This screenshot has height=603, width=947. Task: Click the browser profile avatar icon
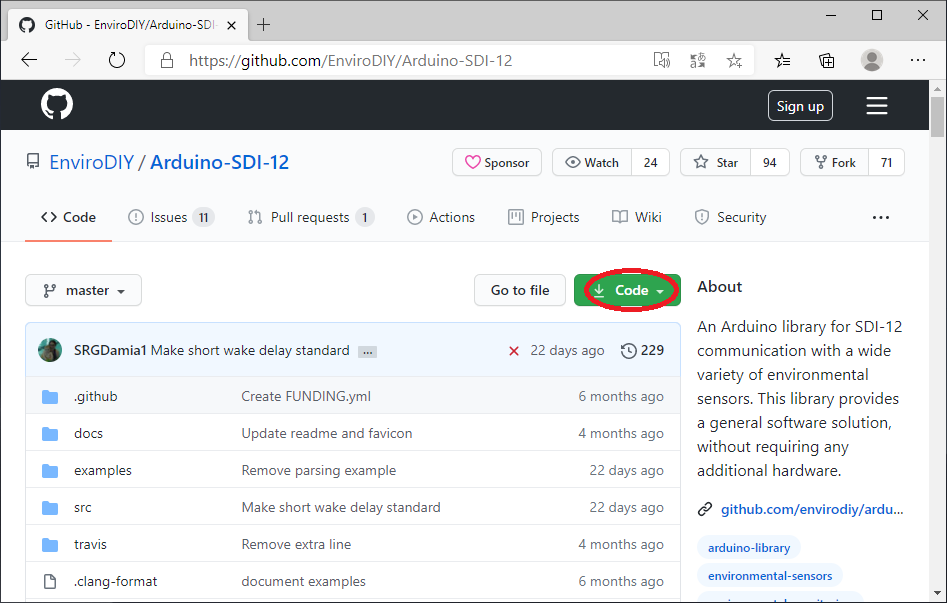(872, 60)
